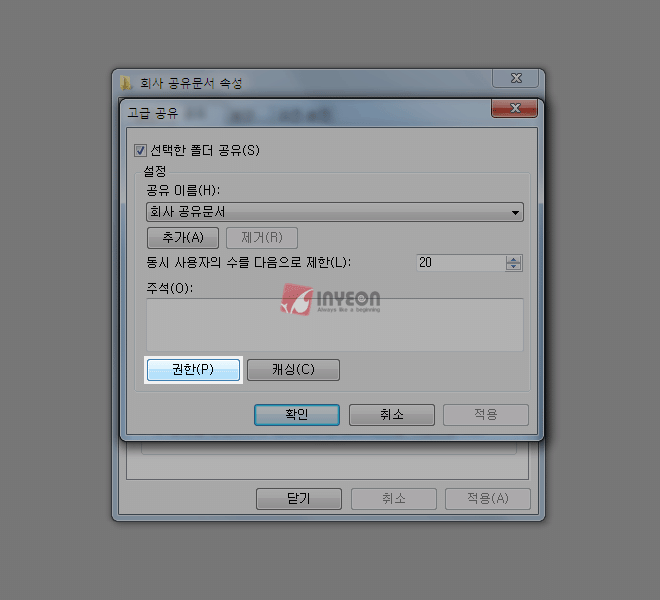Click the 제거(R) remove button
The height and width of the screenshot is (600, 660).
coord(262,238)
